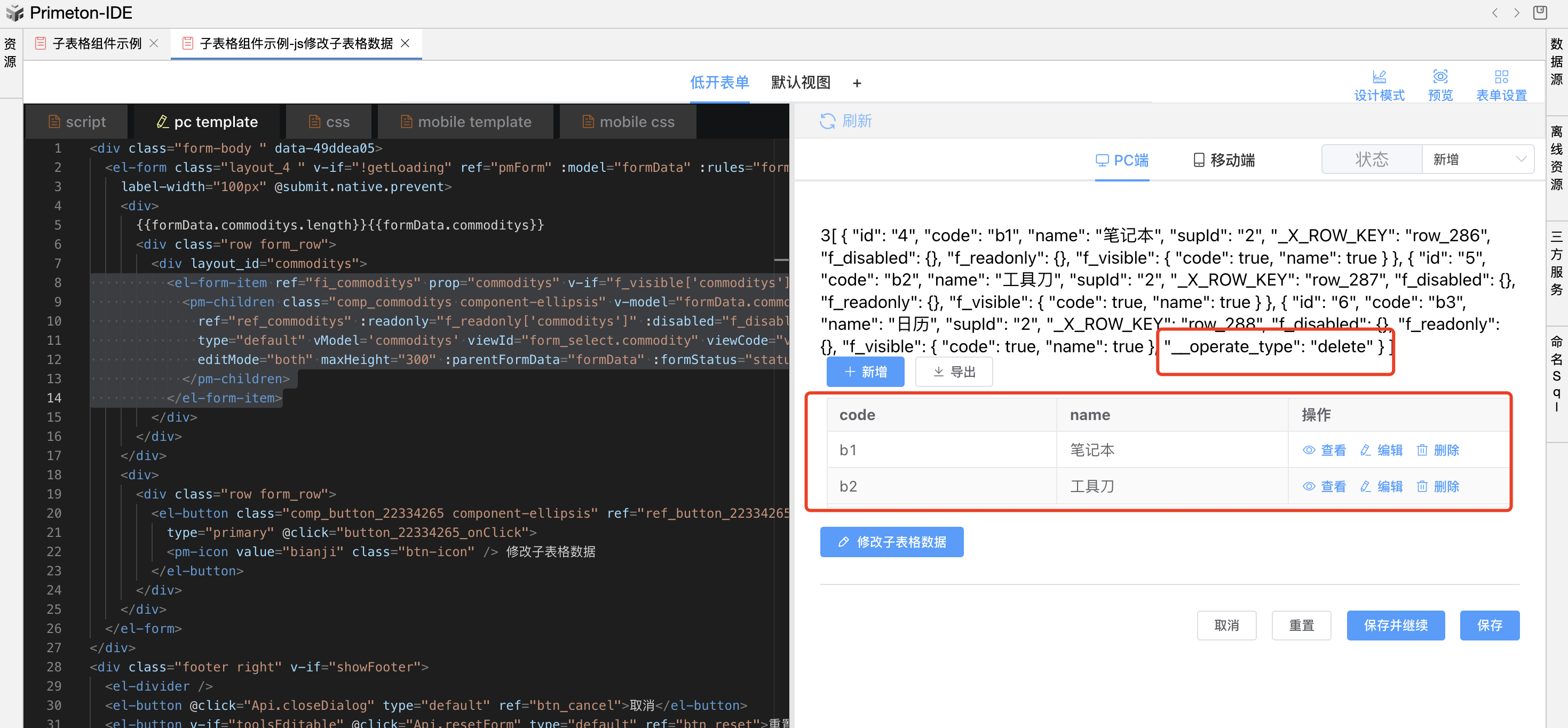This screenshot has height=728, width=1568.
Task: Open the script editor tab
Action: [77, 122]
